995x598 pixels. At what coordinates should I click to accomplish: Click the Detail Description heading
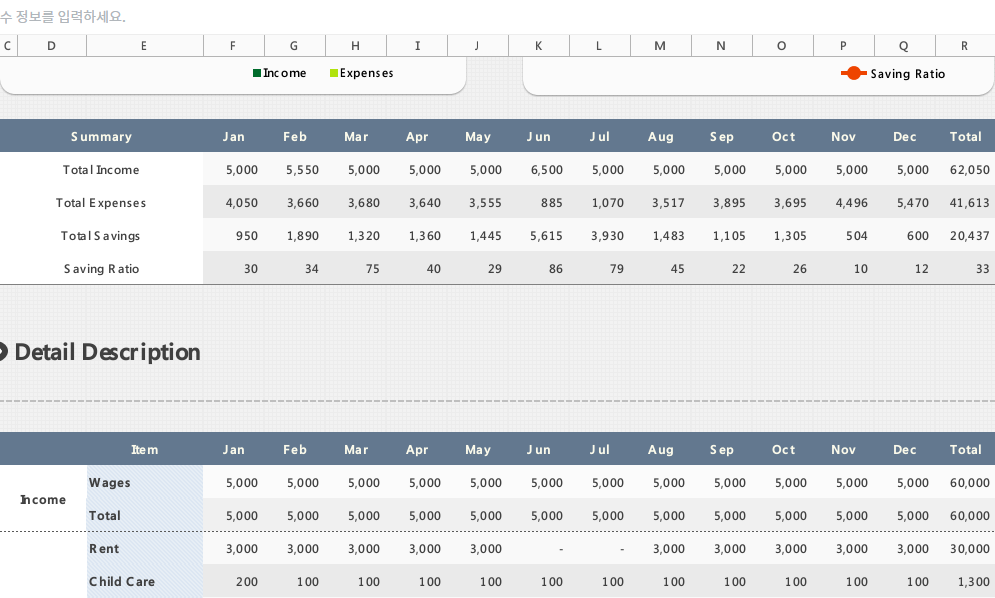[107, 352]
